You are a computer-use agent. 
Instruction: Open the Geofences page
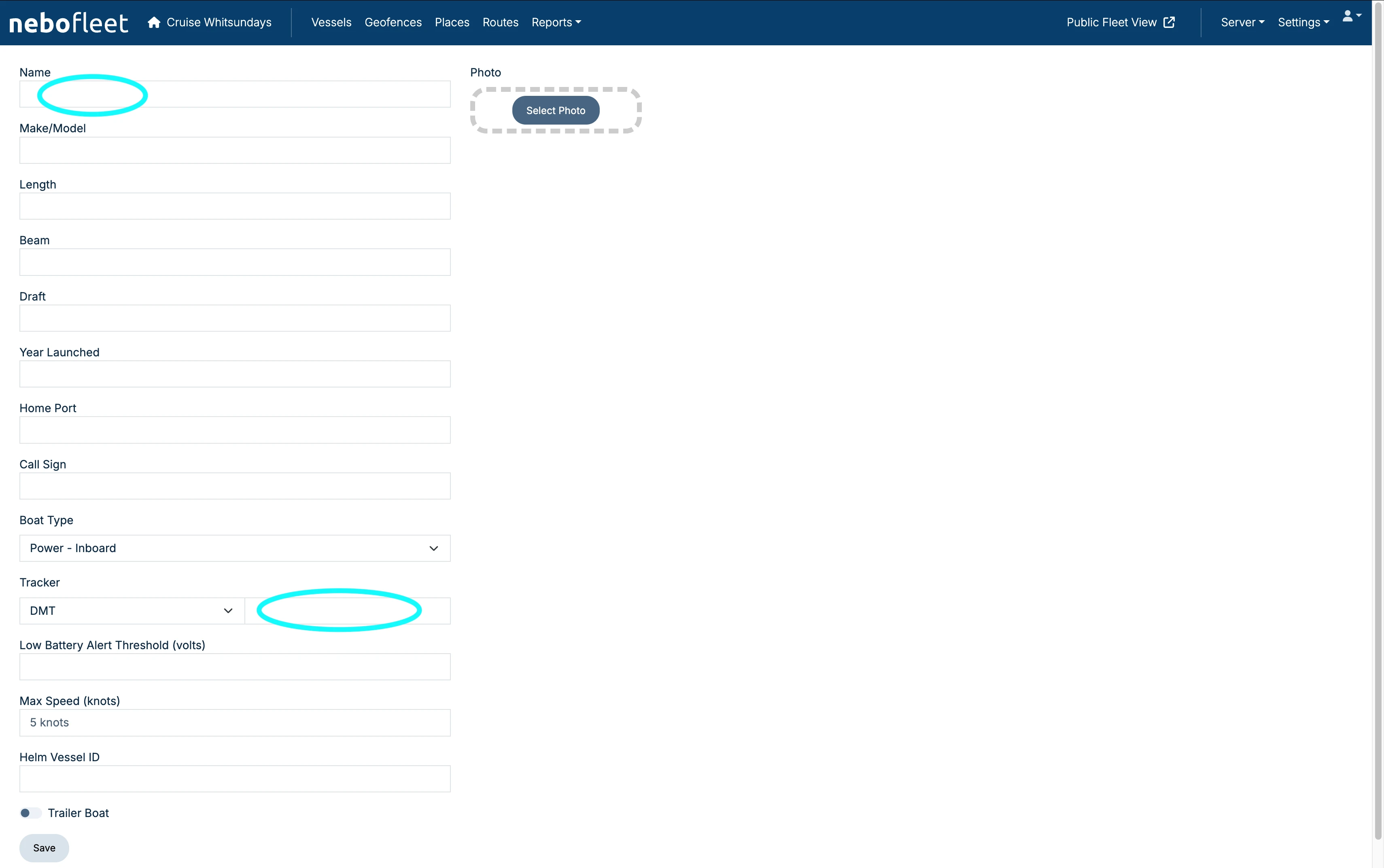pos(393,22)
